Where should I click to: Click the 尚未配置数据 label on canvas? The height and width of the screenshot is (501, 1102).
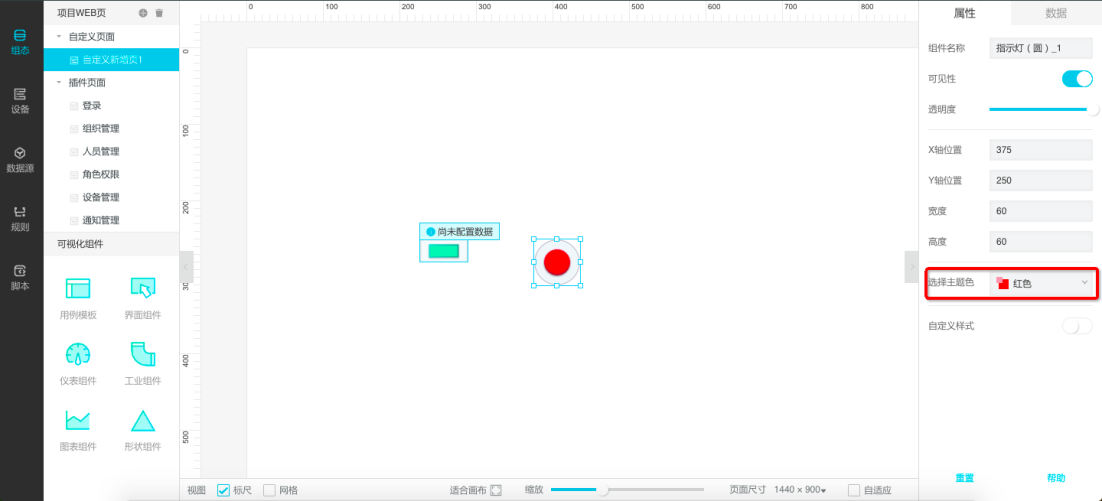pos(465,232)
